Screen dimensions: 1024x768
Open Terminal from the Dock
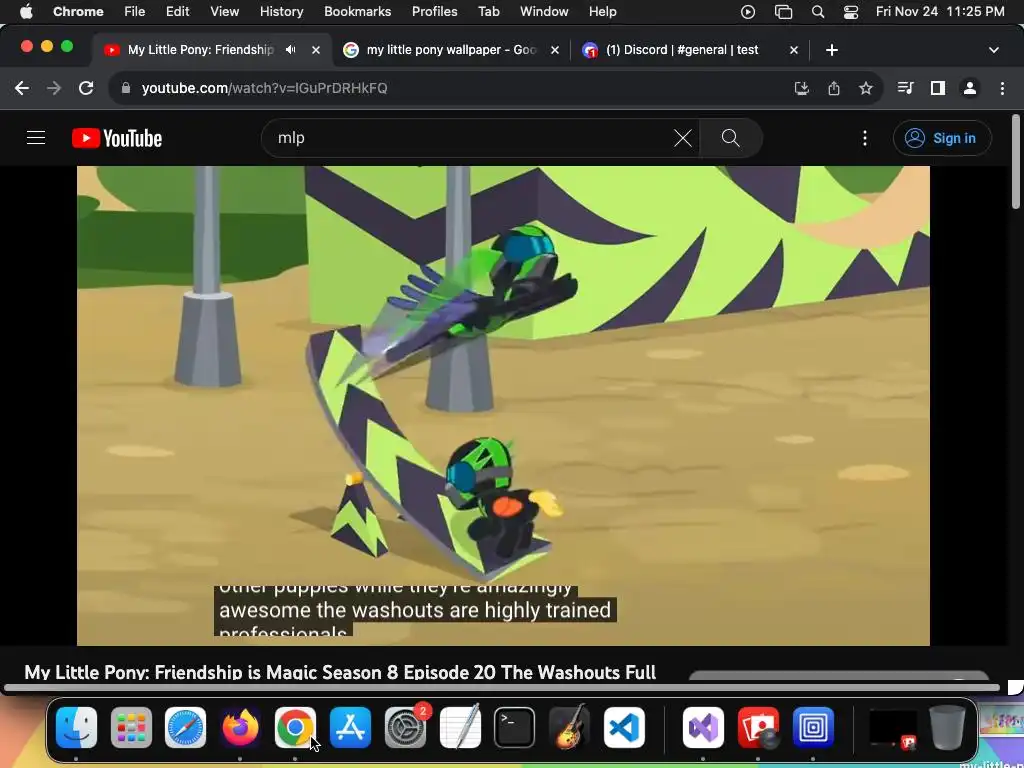point(515,727)
